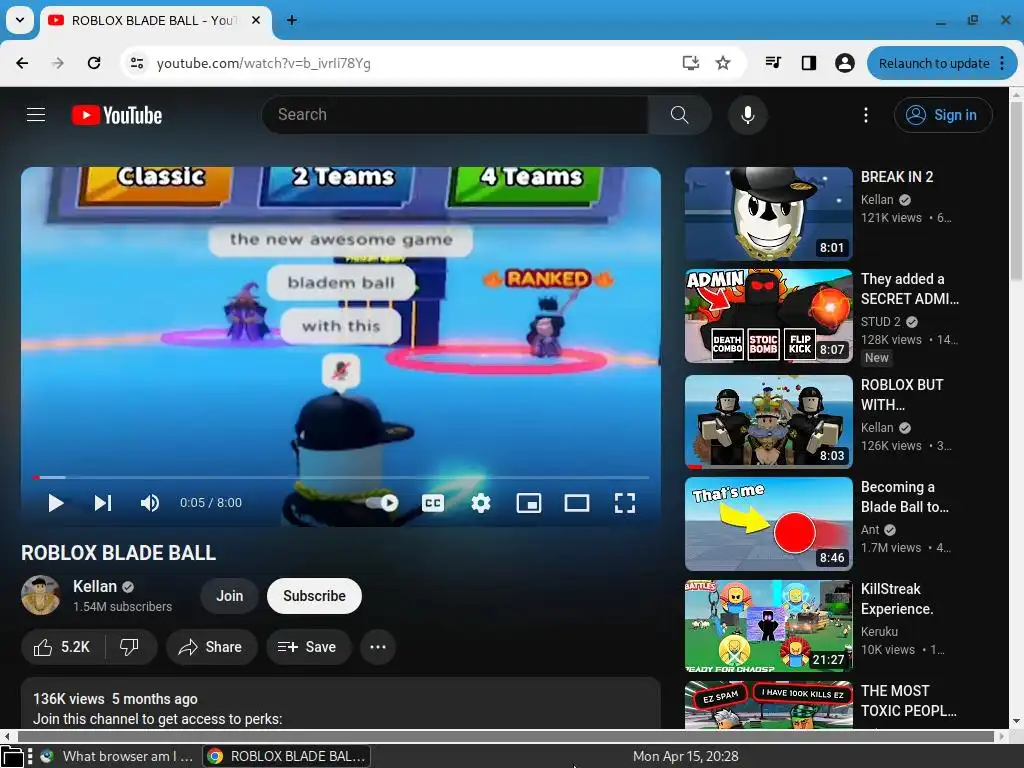Skip to the next video
Viewport: 1024px width, 768px height.
[103, 503]
